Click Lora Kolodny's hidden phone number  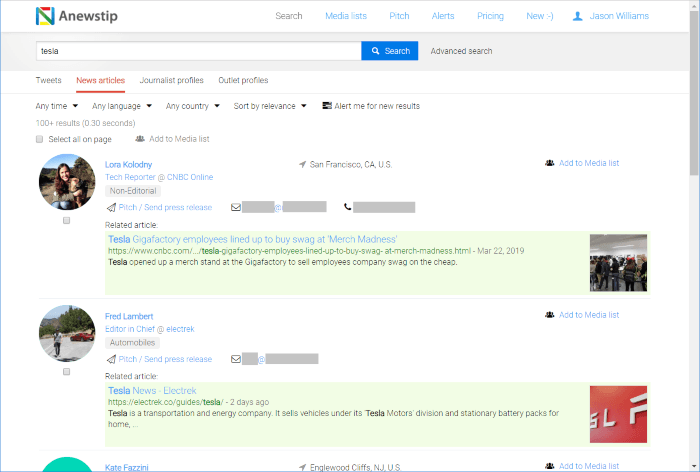point(384,207)
